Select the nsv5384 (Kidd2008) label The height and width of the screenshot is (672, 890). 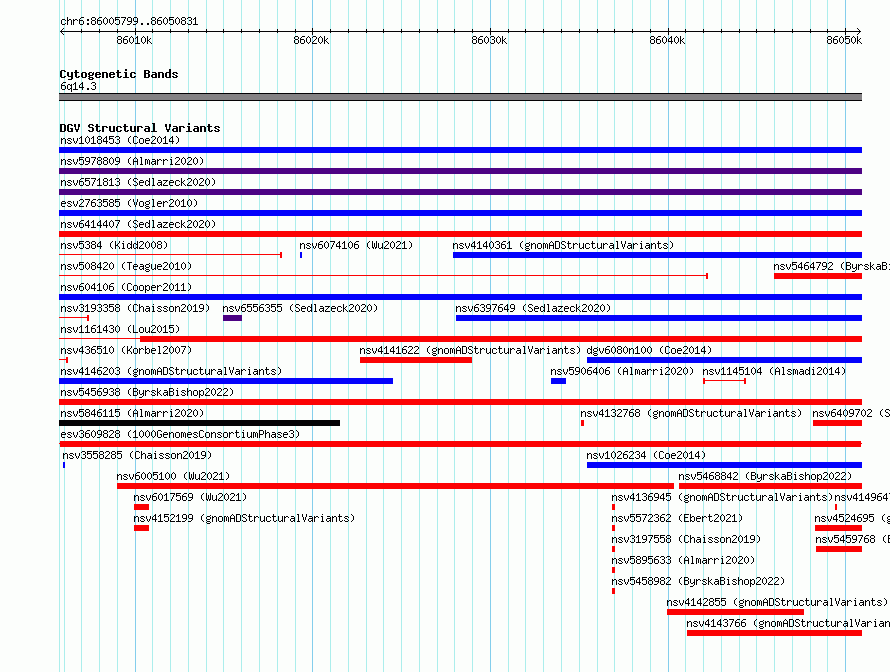pos(114,245)
